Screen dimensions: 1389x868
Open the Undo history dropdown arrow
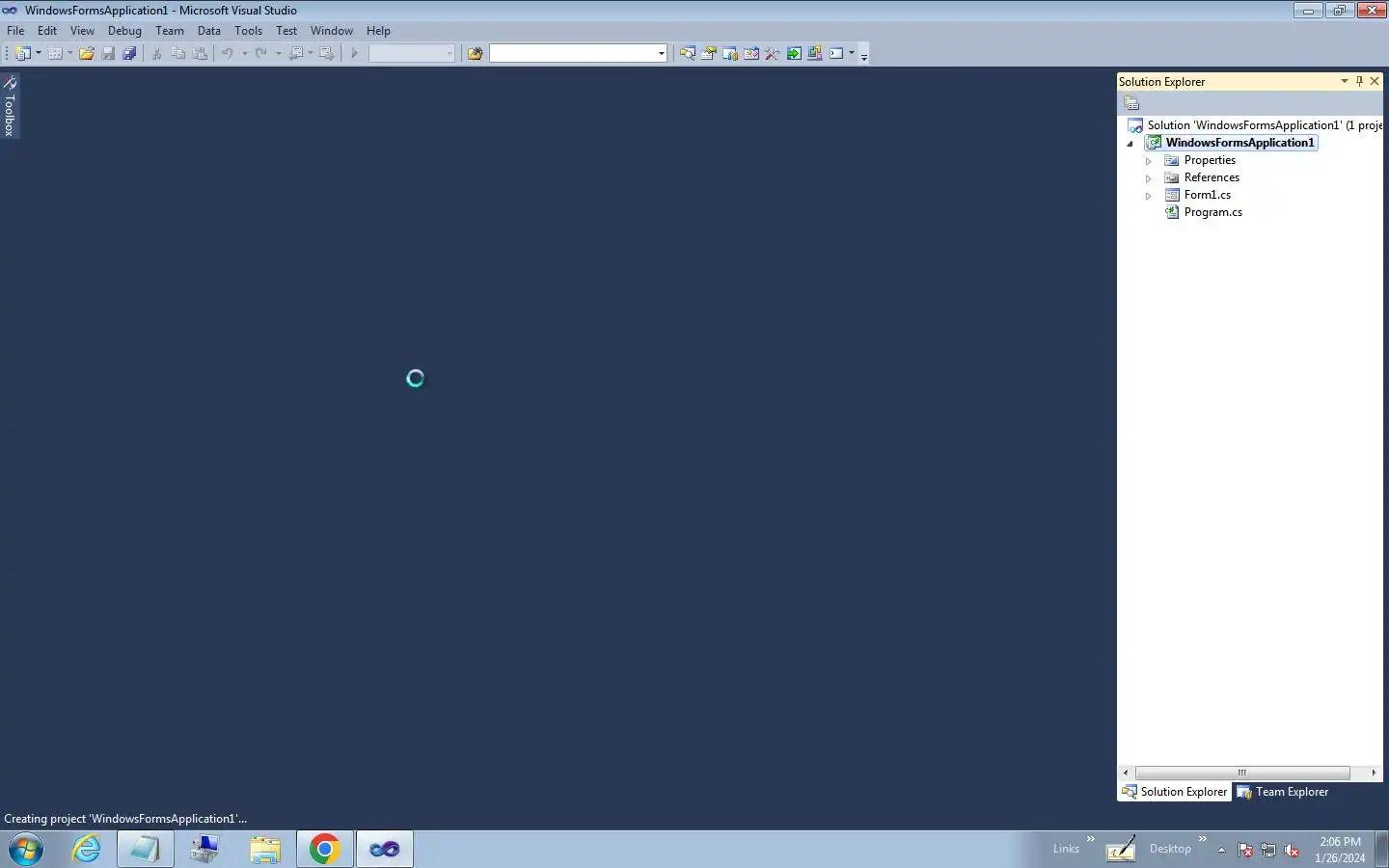[x=244, y=53]
